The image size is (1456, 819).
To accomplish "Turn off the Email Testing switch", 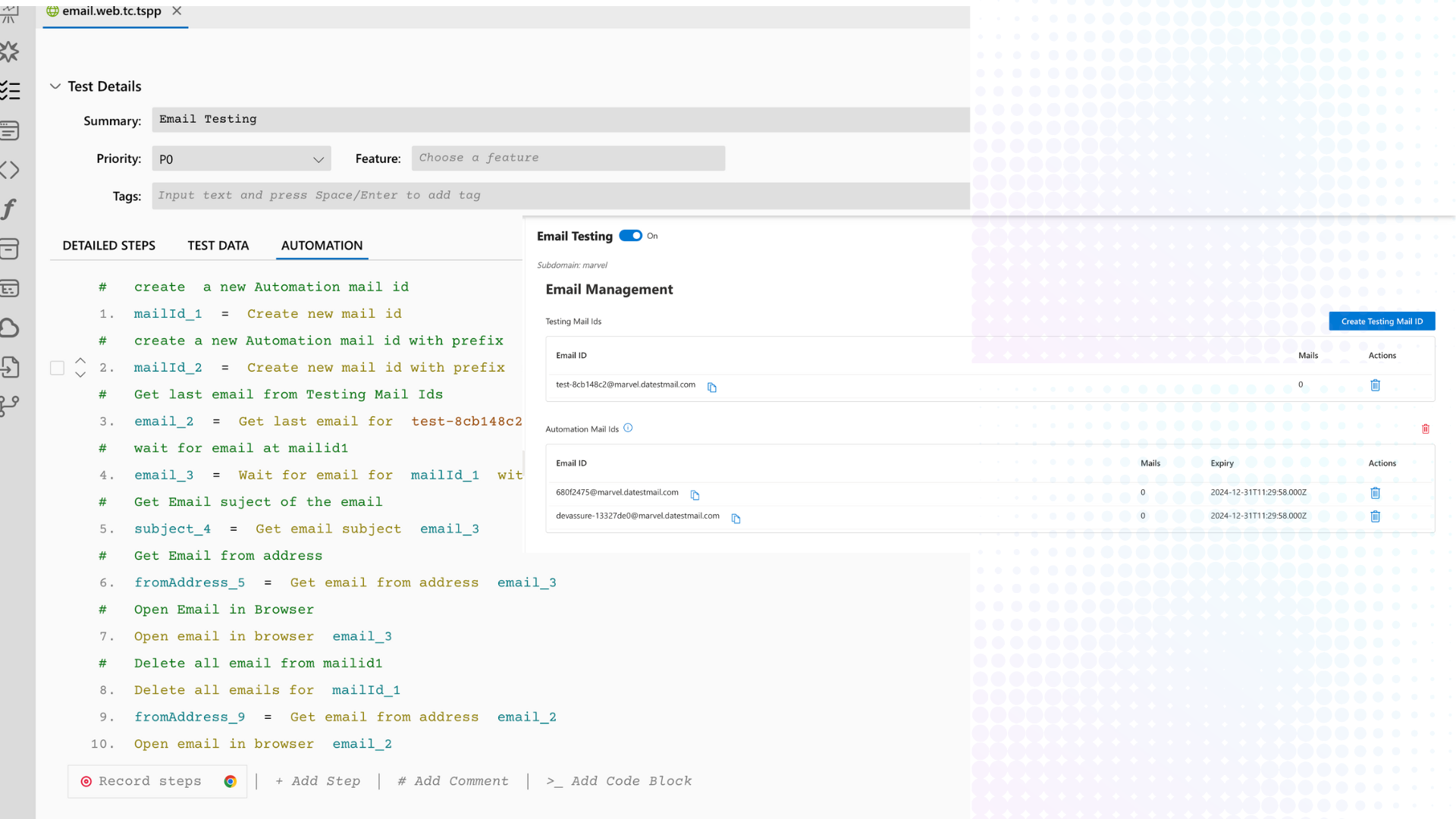I will point(631,236).
